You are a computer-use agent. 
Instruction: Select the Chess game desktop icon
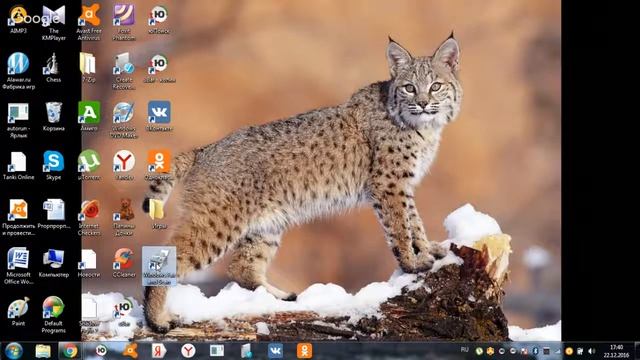coord(53,68)
